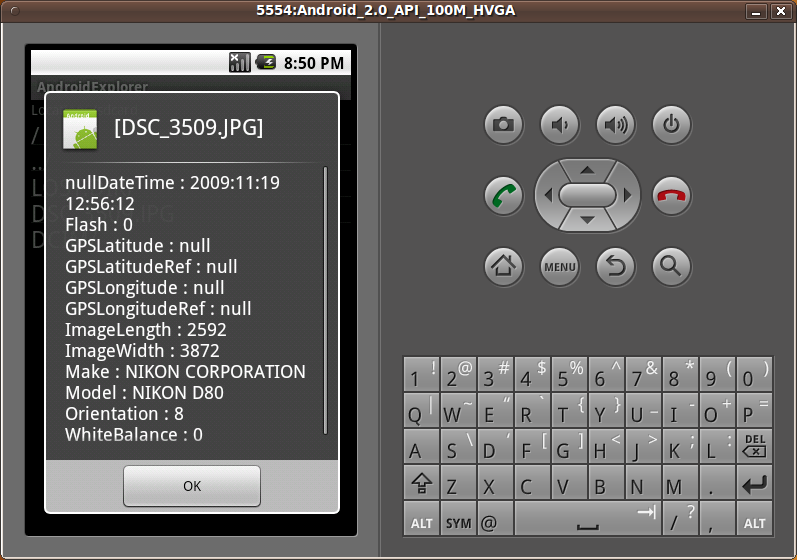Raise volume with the volume up button
This screenshot has height=560, width=797.
[616, 125]
